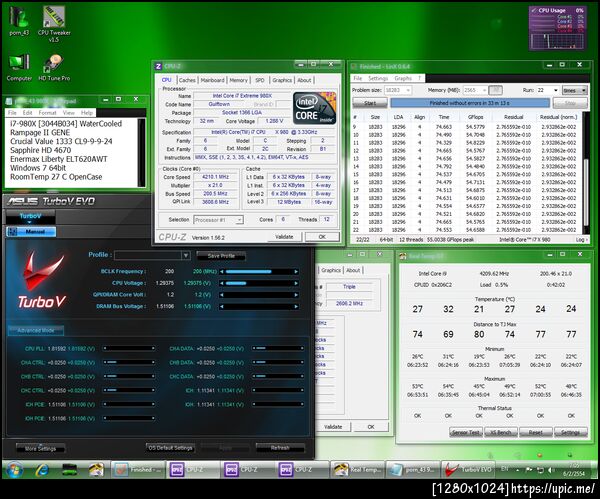Open CPU-Z Mainboard tab
This screenshot has height=499, width=600.
[212, 80]
